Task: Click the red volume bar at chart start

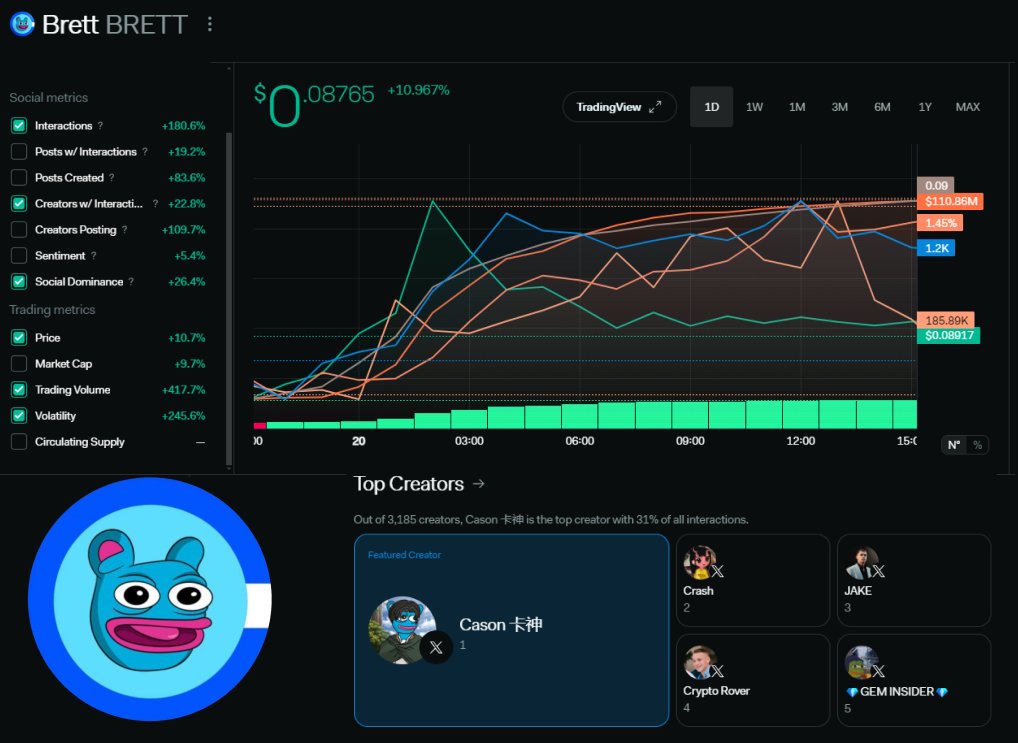Action: 260,425
